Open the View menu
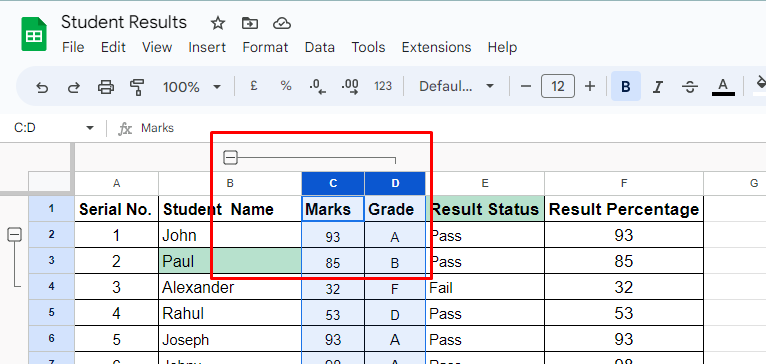Image resolution: width=766 pixels, height=364 pixels. pyautogui.click(x=157, y=47)
